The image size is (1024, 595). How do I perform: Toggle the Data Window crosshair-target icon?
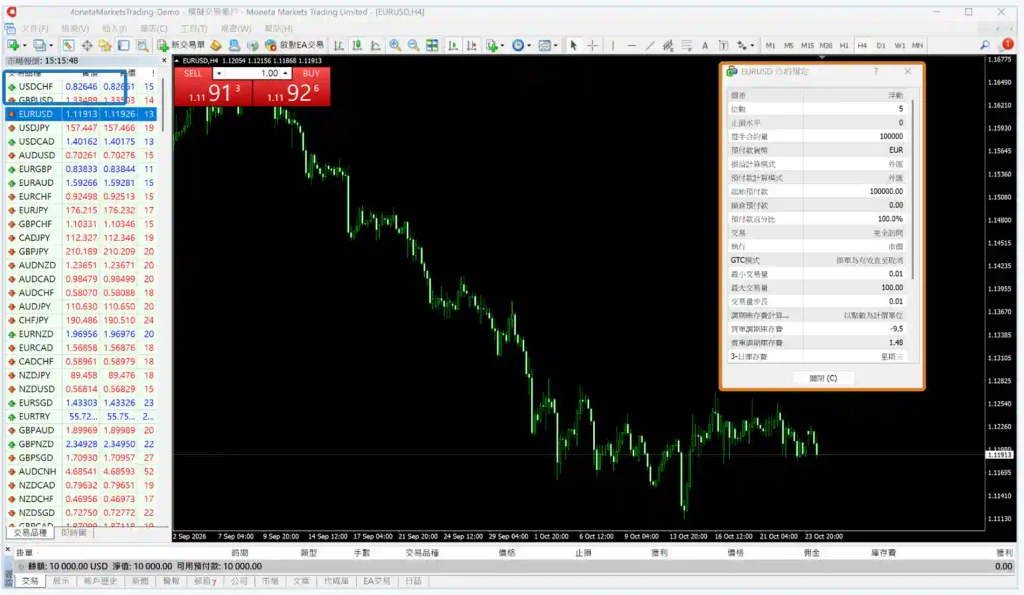click(86, 45)
